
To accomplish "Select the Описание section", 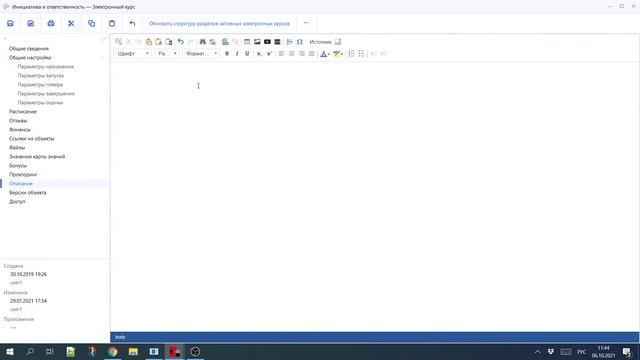I will tap(21, 184).
